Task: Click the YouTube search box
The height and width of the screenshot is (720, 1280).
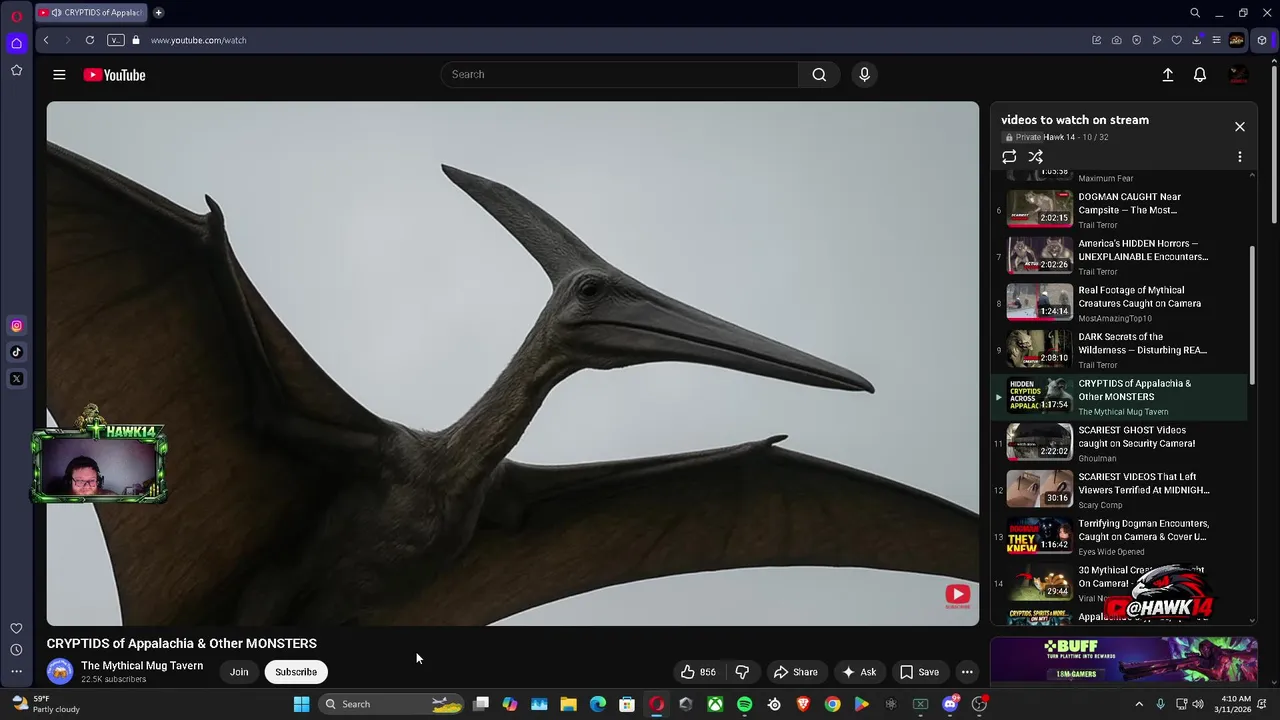Action: 620,74
